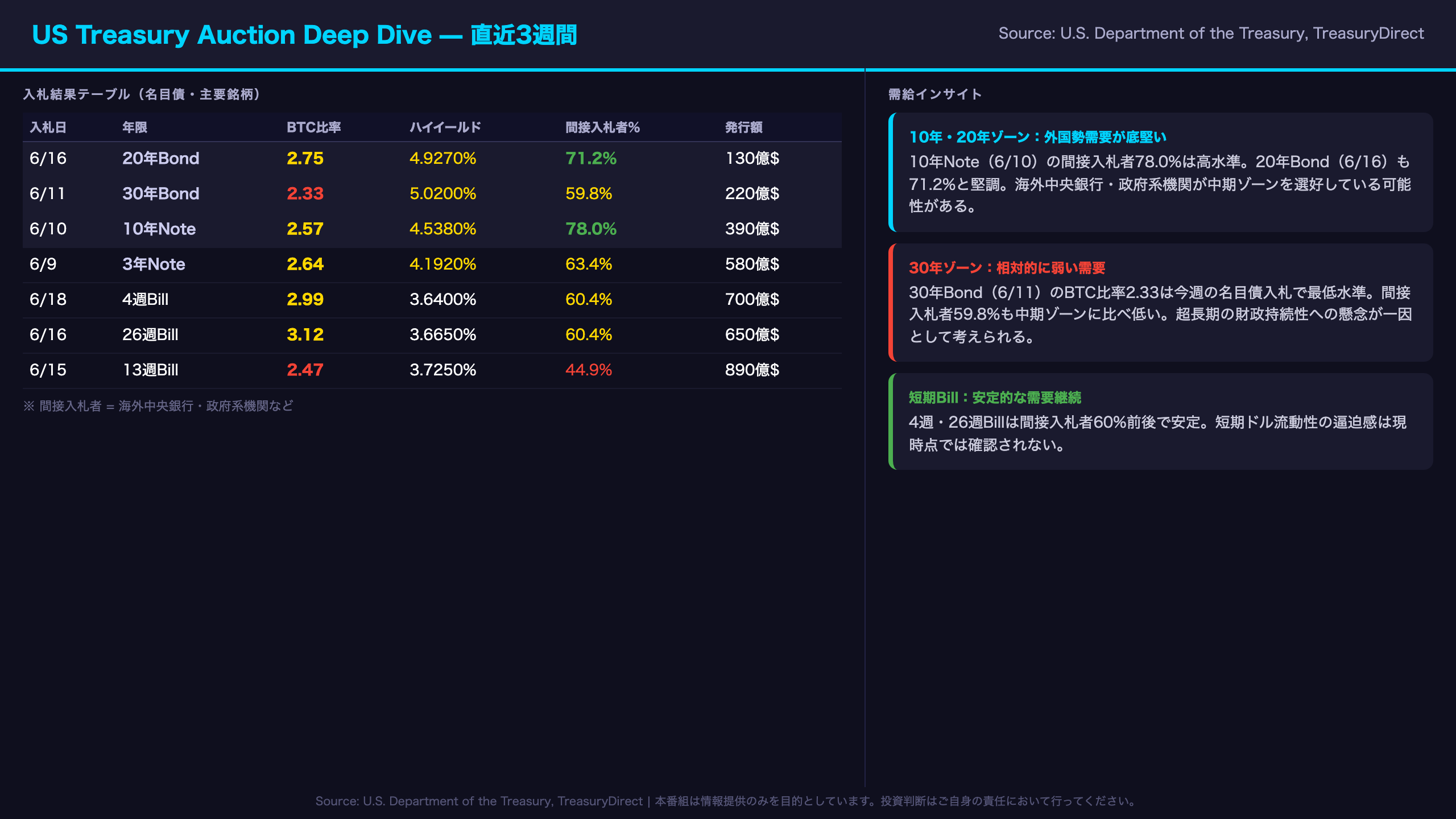Click the '6/11' auction date

point(48,193)
